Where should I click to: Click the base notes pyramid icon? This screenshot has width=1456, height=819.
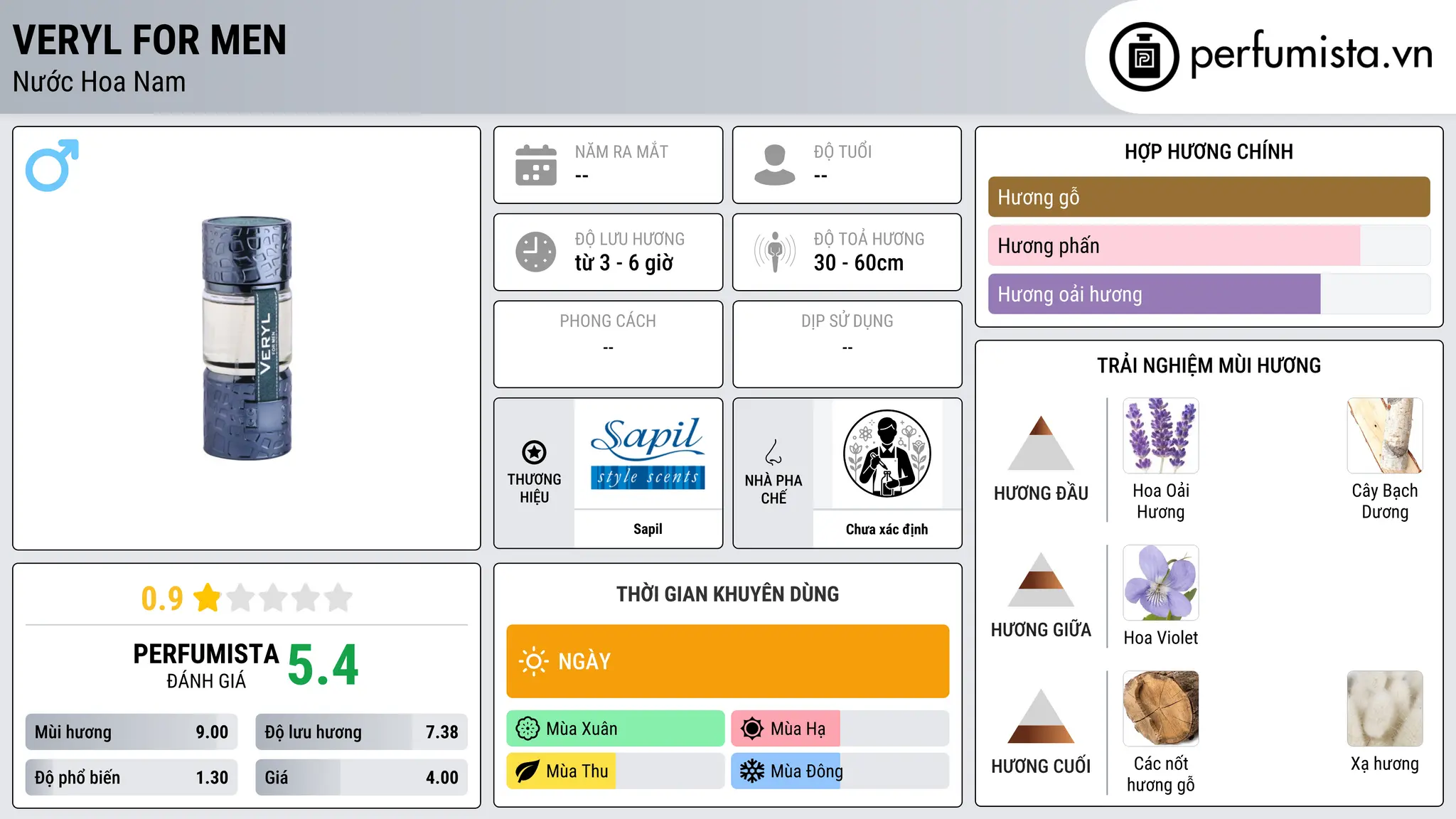point(1041,716)
